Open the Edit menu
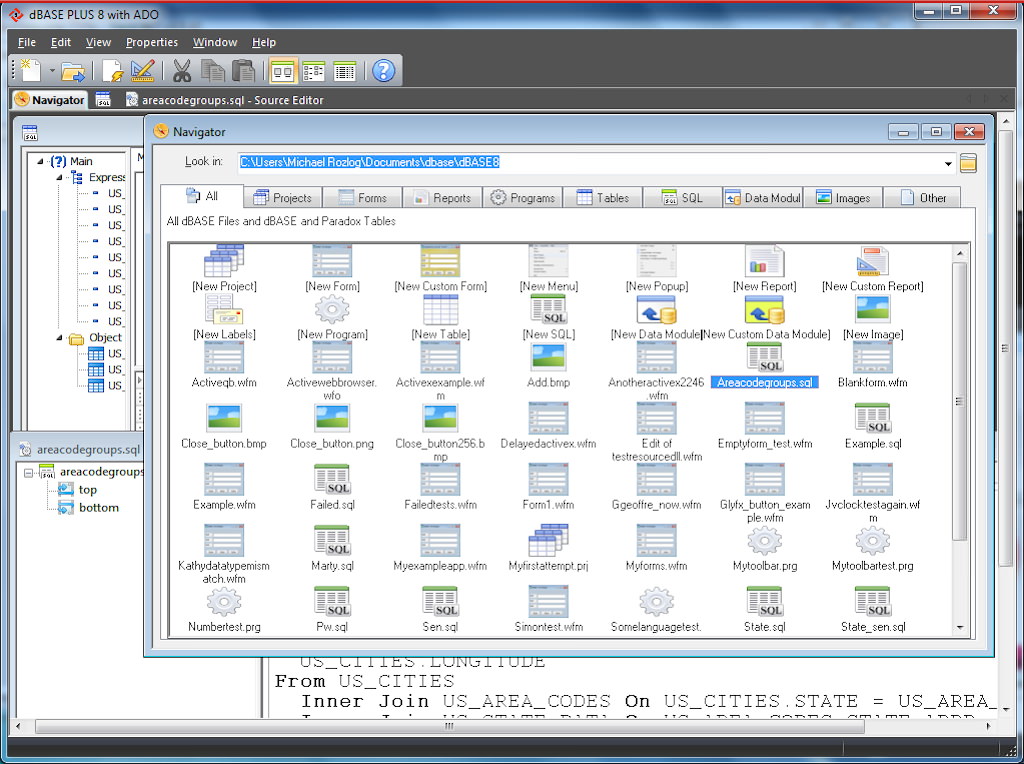The image size is (1024, 764). pos(61,42)
